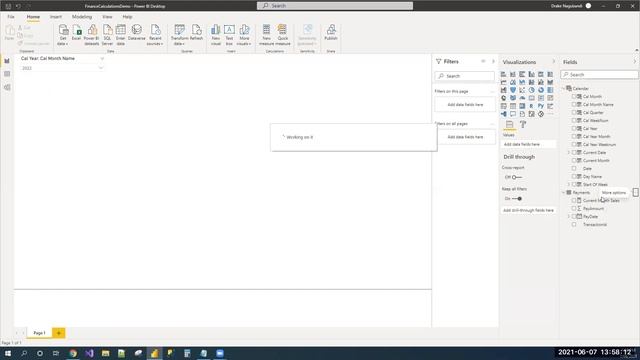Open the Get data ribbon button
Image resolution: width=640 pixels, height=360 pixels.
tap(63, 34)
